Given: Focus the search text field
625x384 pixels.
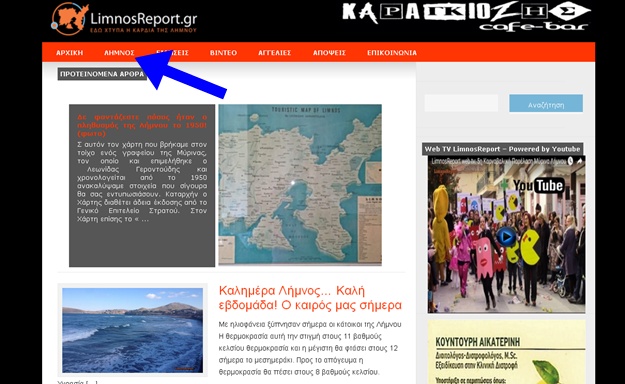Looking at the screenshot, I should point(461,103).
